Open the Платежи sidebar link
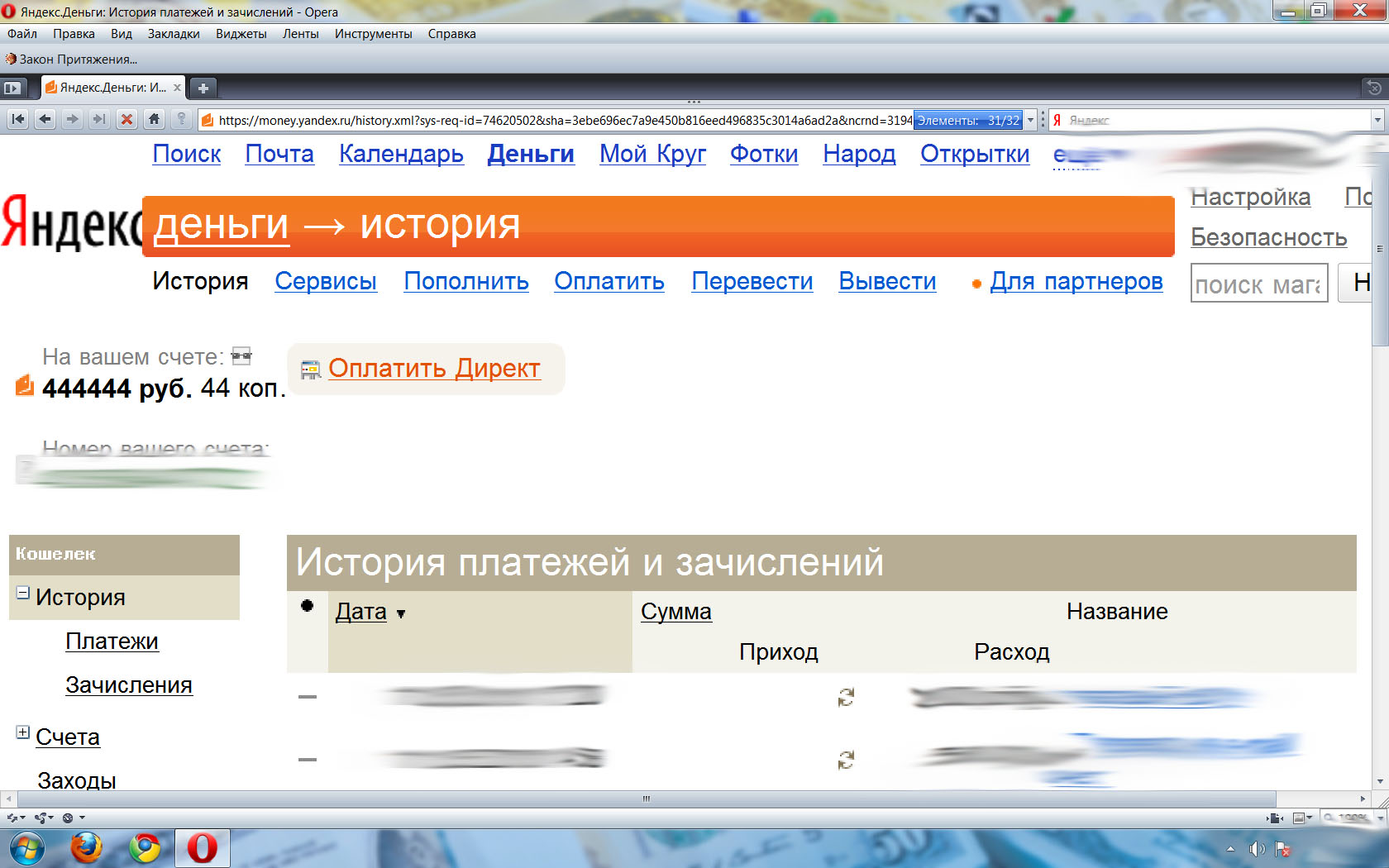The image size is (1389, 868). click(x=112, y=641)
